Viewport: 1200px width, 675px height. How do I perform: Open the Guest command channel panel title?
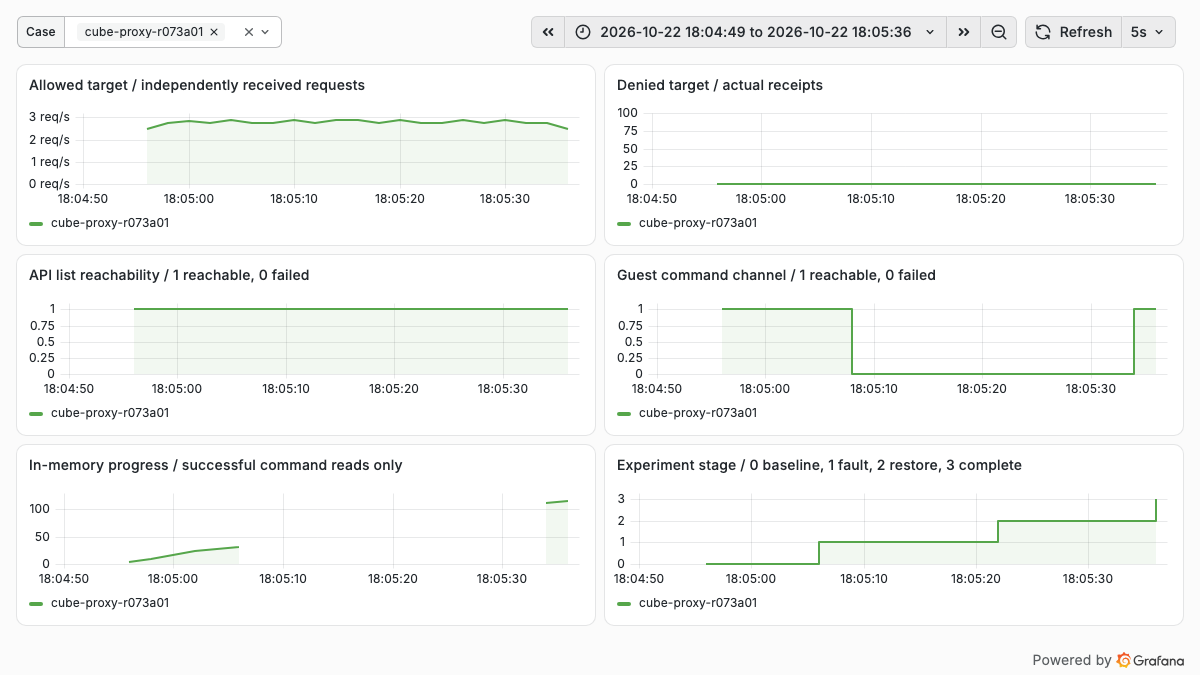[x=776, y=275]
